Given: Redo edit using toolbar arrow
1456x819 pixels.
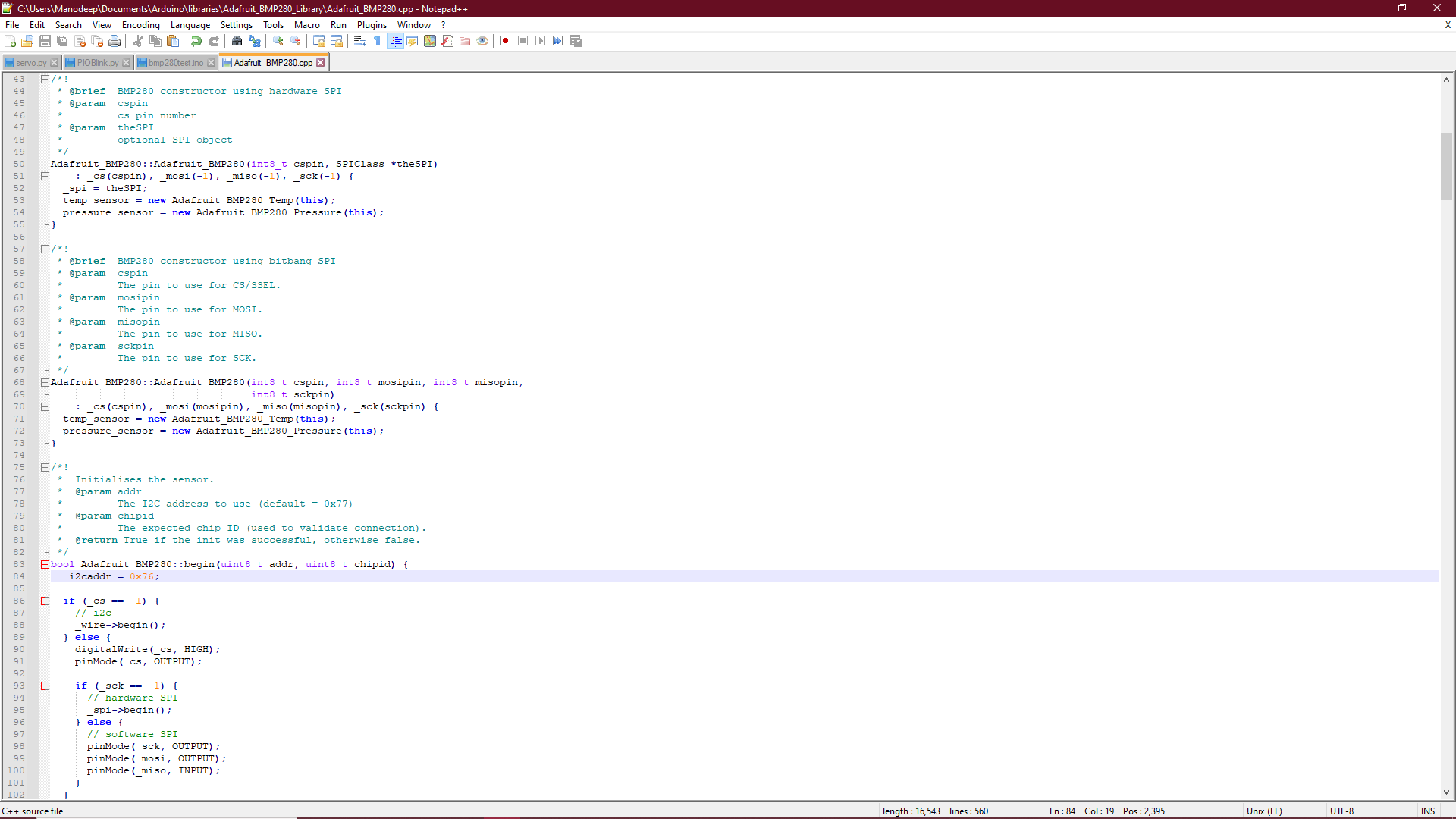Looking at the screenshot, I should (214, 41).
